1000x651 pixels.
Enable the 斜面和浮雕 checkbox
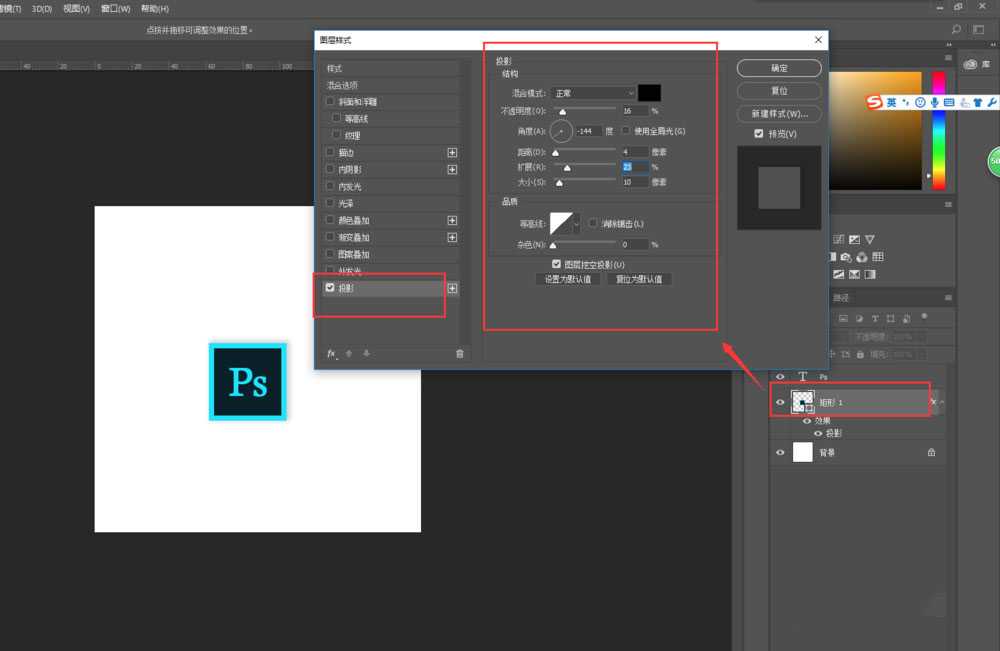point(330,102)
